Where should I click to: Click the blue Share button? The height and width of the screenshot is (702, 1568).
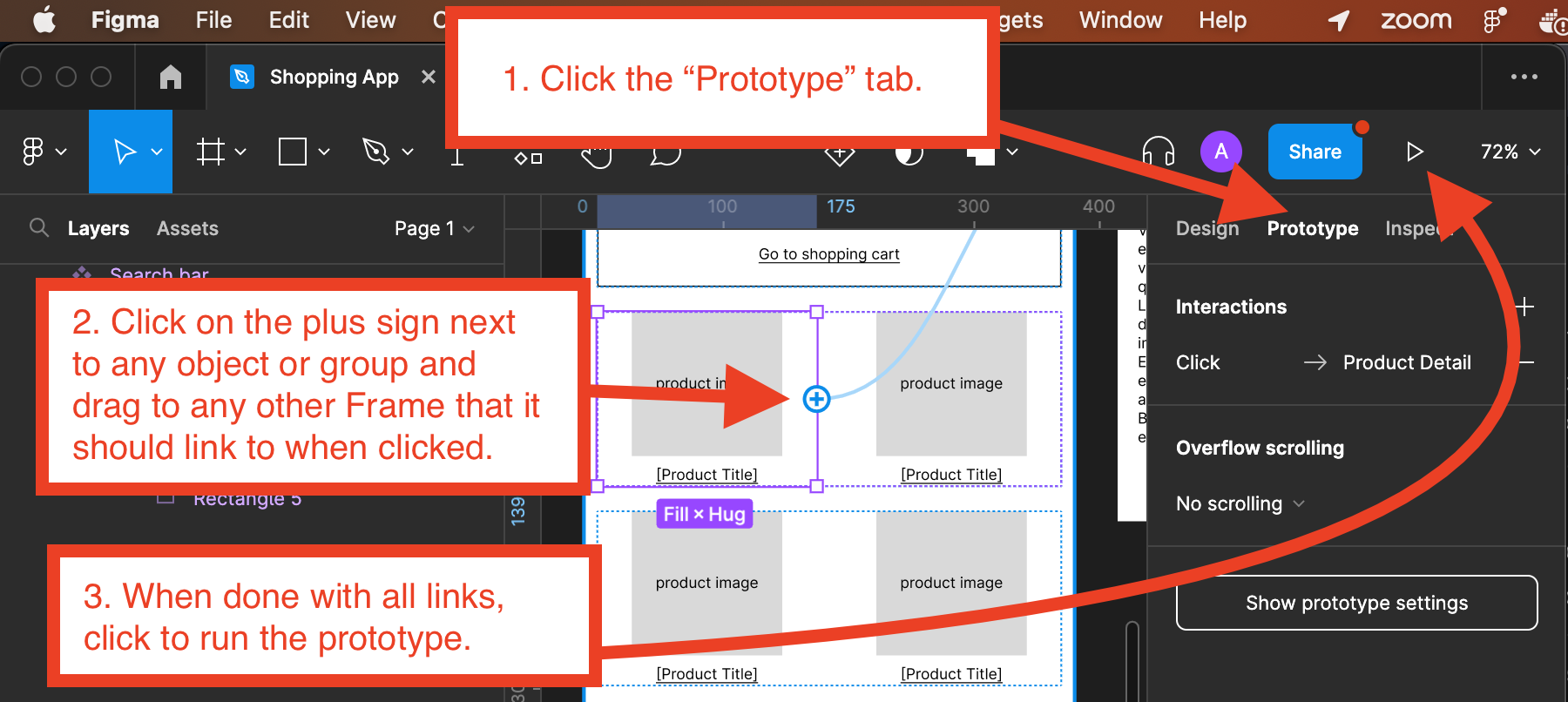(1315, 152)
